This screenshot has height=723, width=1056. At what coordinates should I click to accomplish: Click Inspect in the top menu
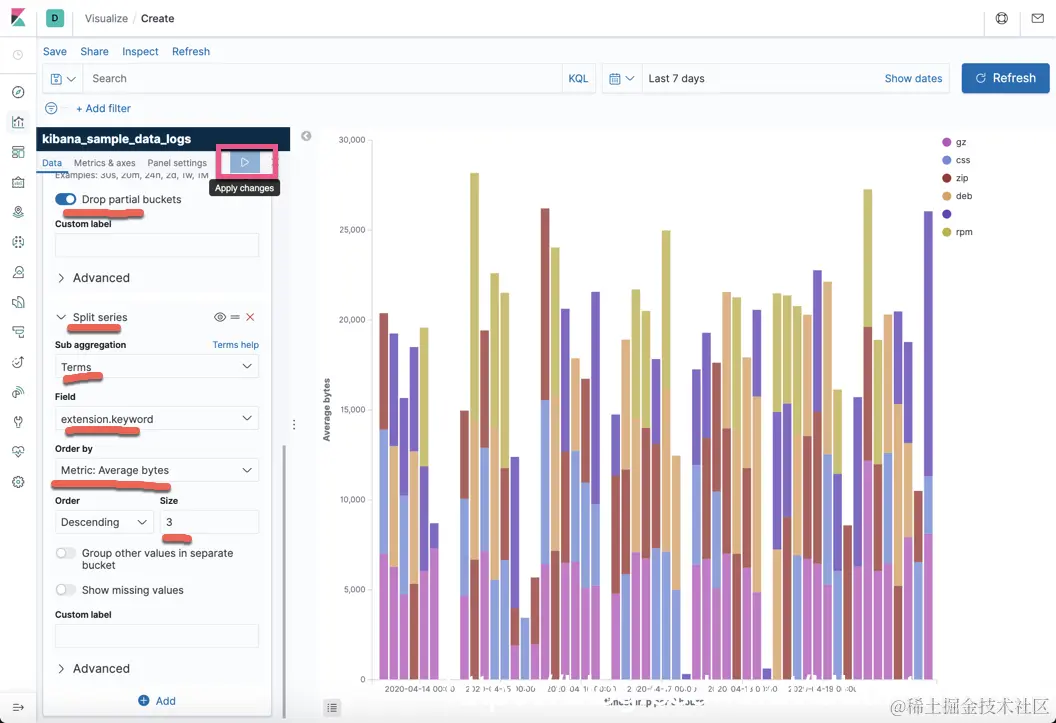click(x=140, y=51)
